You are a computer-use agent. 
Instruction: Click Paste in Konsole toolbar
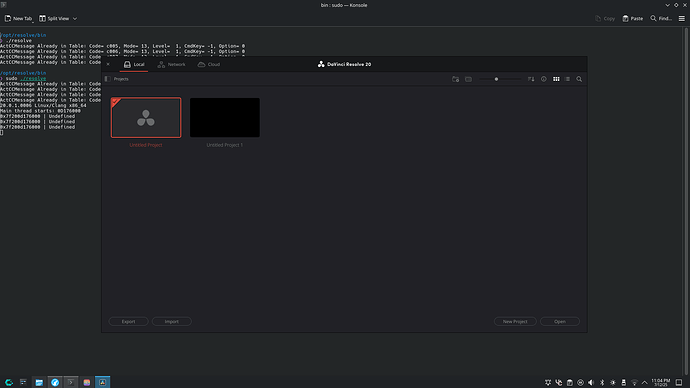[x=633, y=18]
